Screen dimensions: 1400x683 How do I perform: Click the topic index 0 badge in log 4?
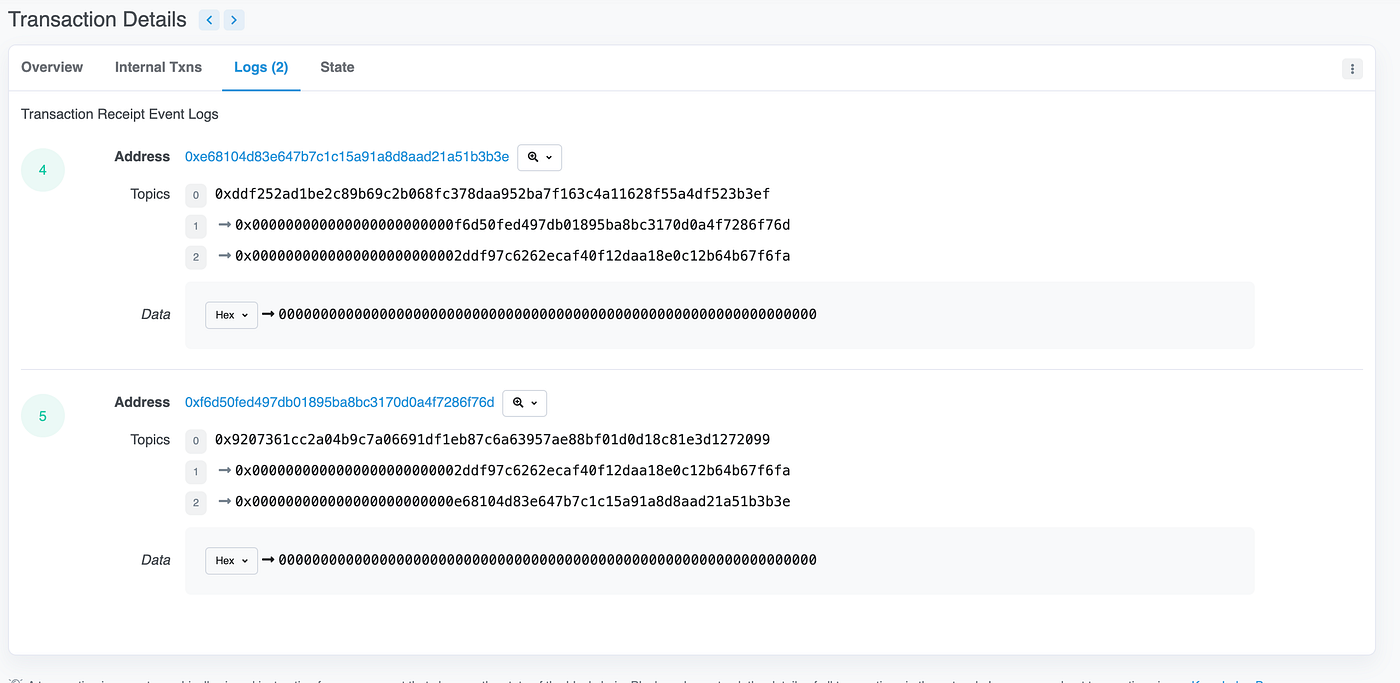pyautogui.click(x=196, y=195)
